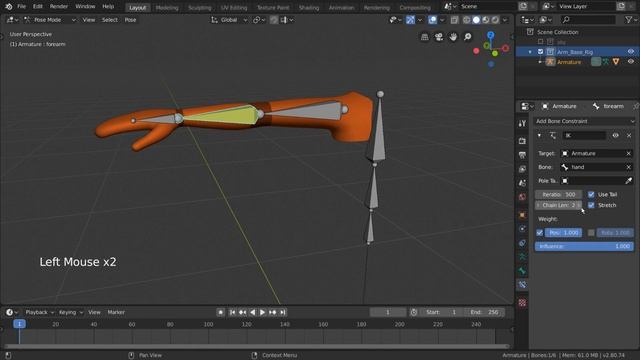This screenshot has width=640, height=360.
Task: Jump to the timeline end frame button
Action: point(282,312)
